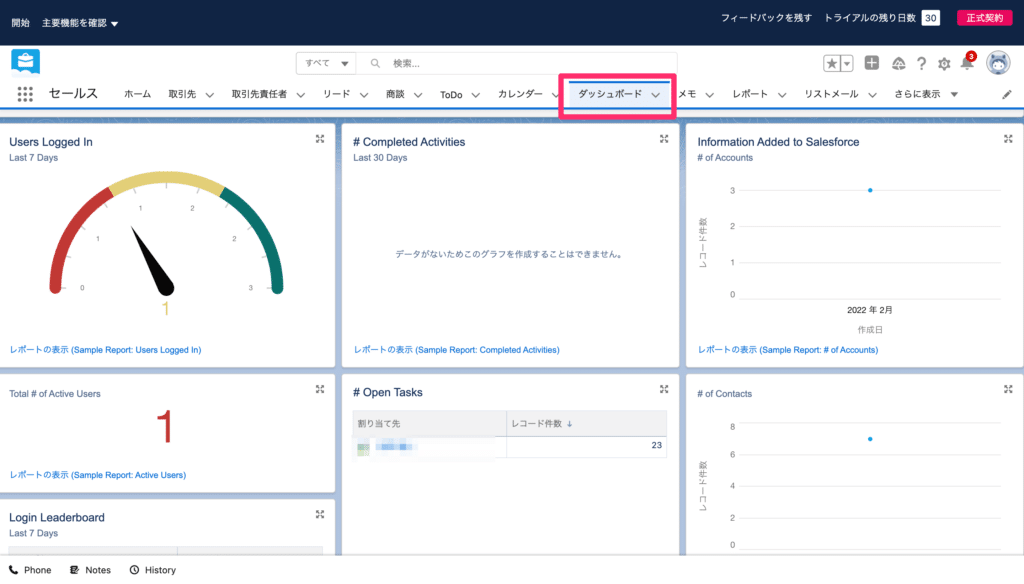Open the help question mark icon
This screenshot has height=584, width=1024.
(x=921, y=63)
